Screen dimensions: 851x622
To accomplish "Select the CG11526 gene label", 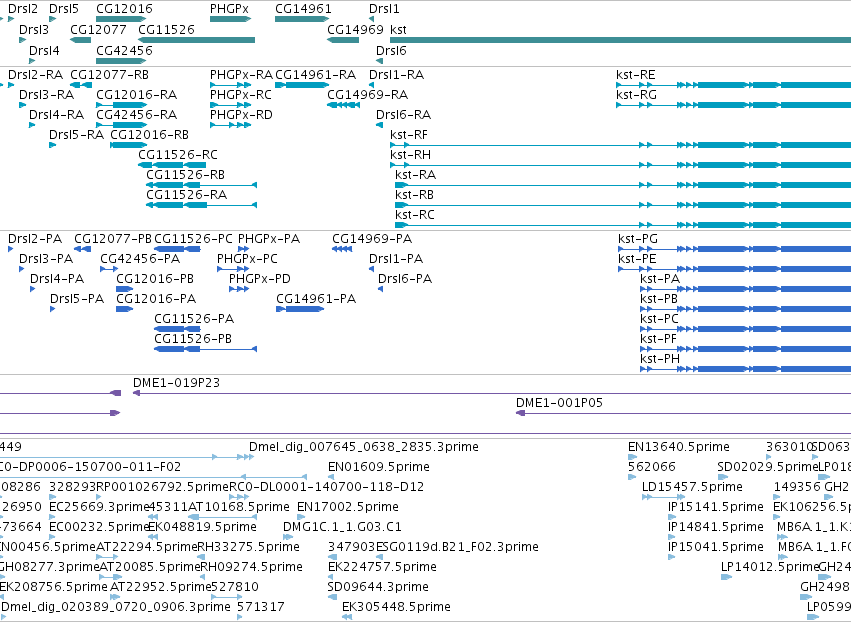I will point(166,29).
